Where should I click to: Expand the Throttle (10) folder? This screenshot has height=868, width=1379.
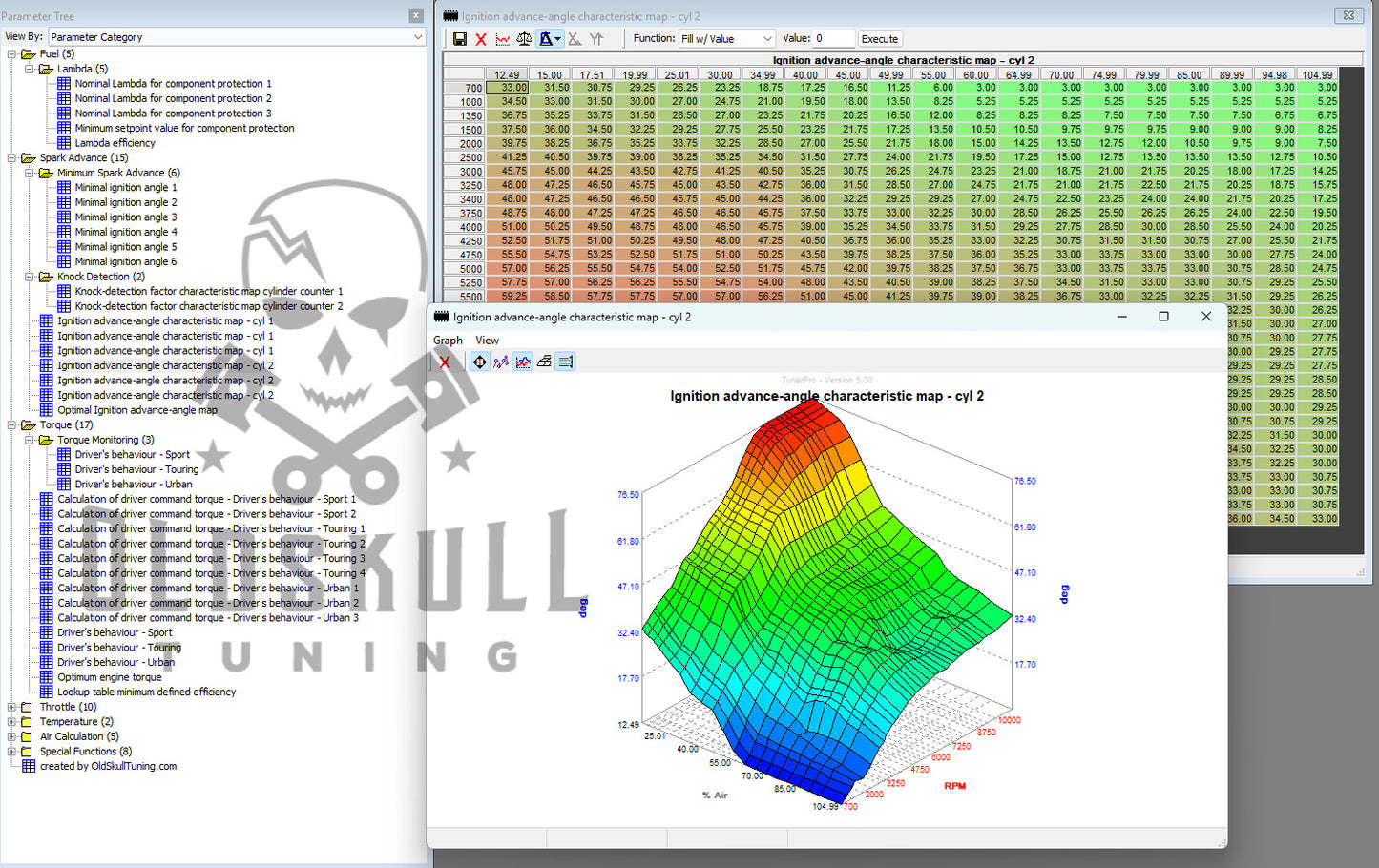click(x=11, y=707)
